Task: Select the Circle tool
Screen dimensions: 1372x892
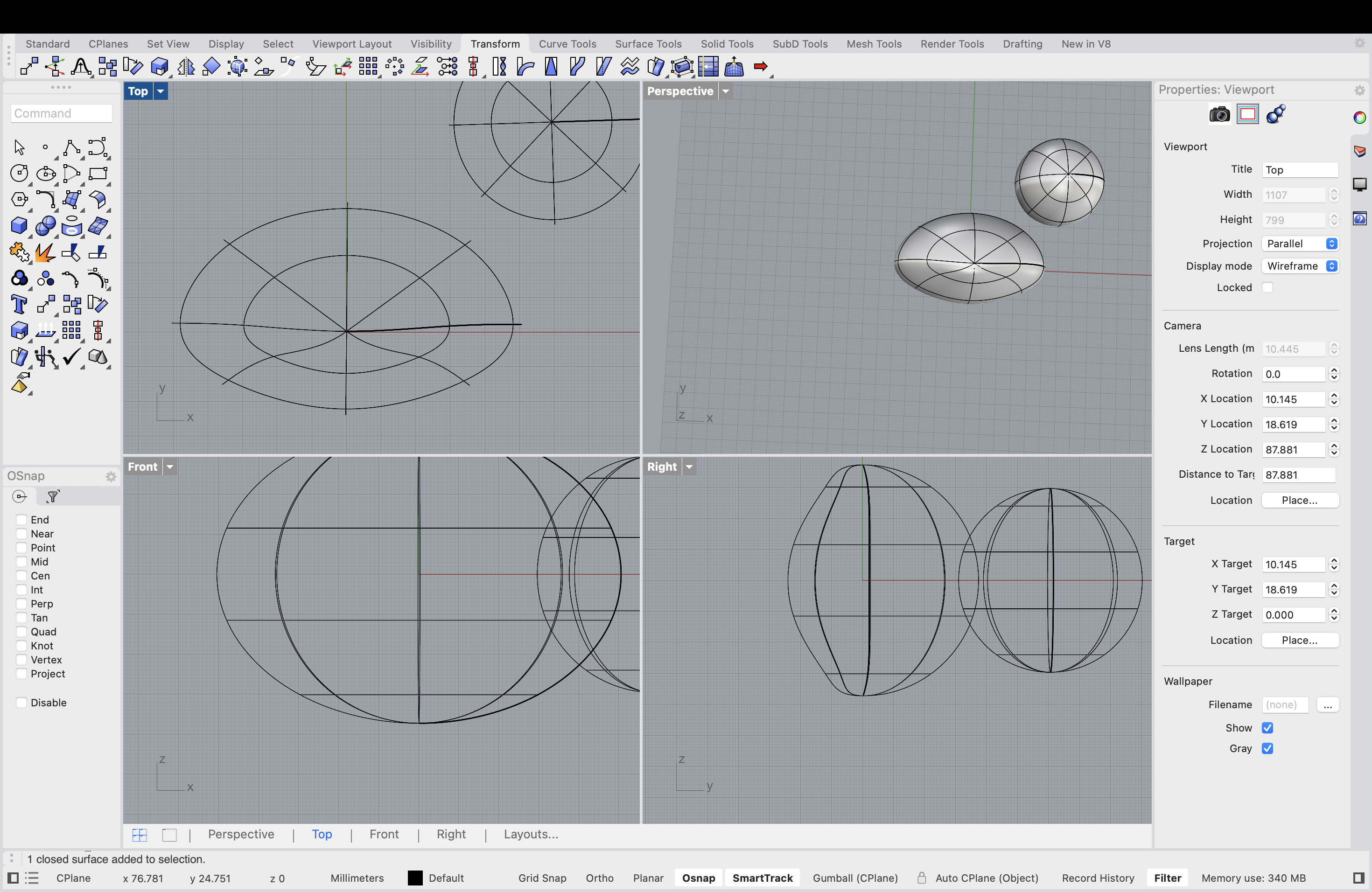Action: click(19, 174)
